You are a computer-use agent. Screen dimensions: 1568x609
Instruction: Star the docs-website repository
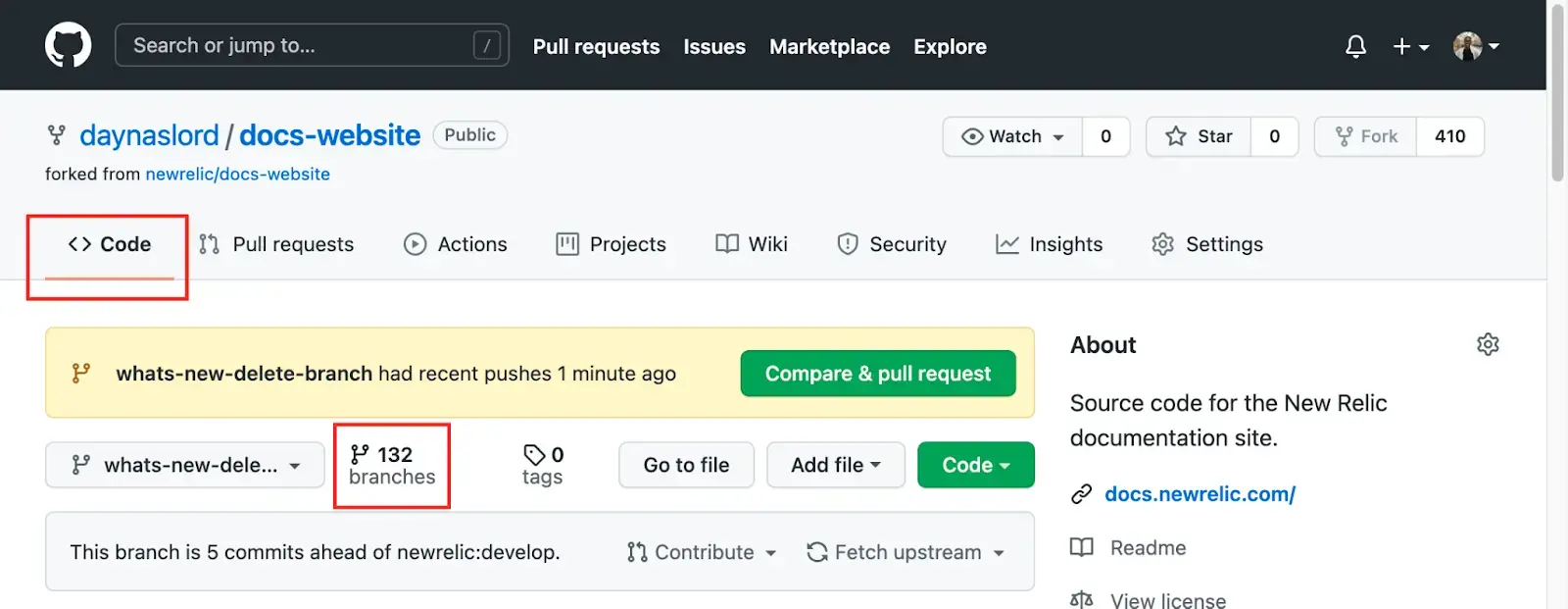tap(1199, 136)
